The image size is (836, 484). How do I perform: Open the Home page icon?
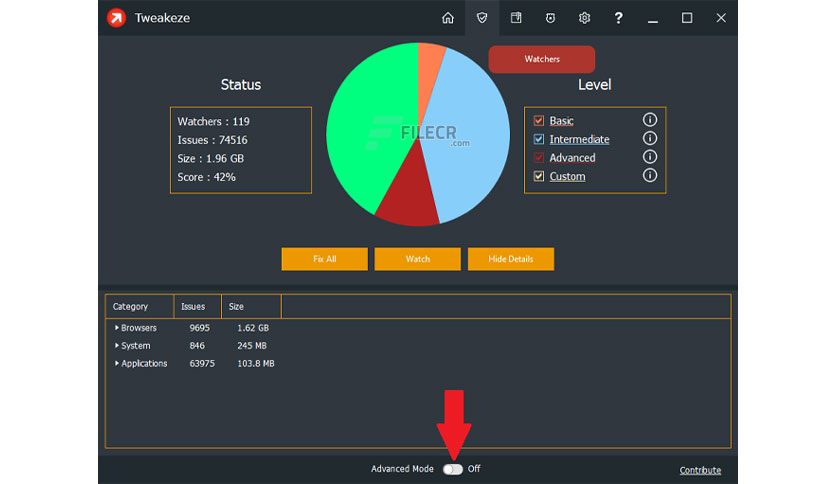click(448, 18)
